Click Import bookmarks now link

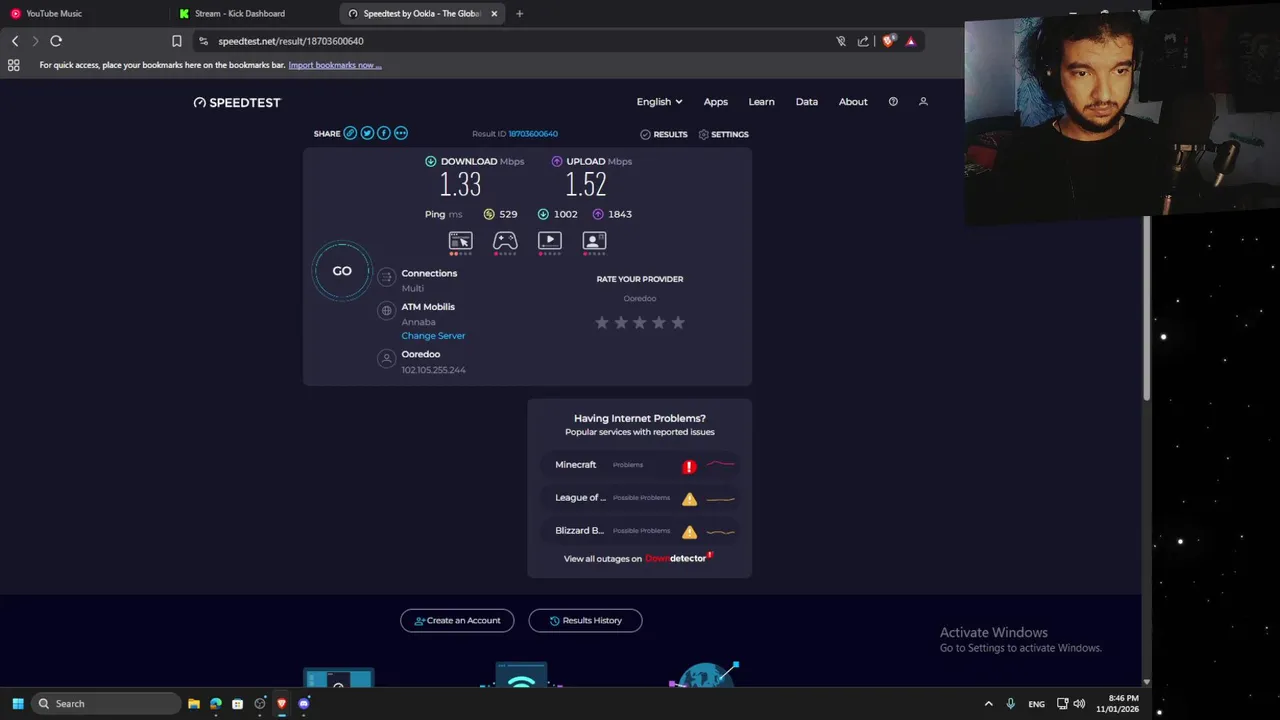(335, 65)
